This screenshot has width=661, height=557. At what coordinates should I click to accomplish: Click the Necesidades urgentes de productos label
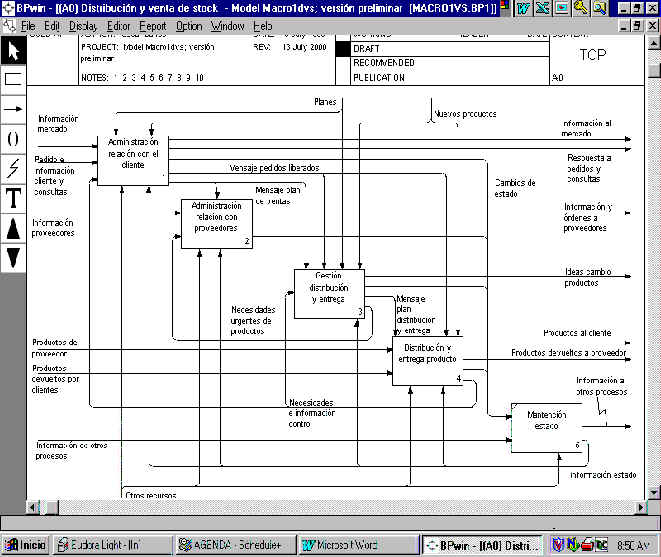pyautogui.click(x=253, y=320)
